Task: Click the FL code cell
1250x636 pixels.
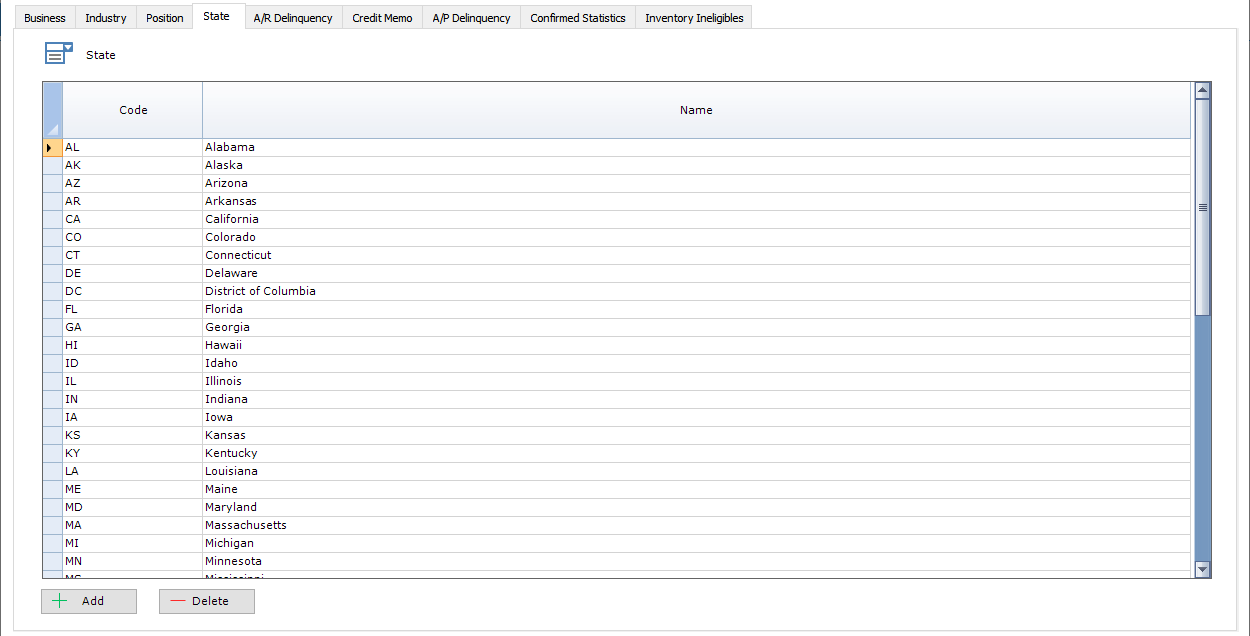Action: 133,309
